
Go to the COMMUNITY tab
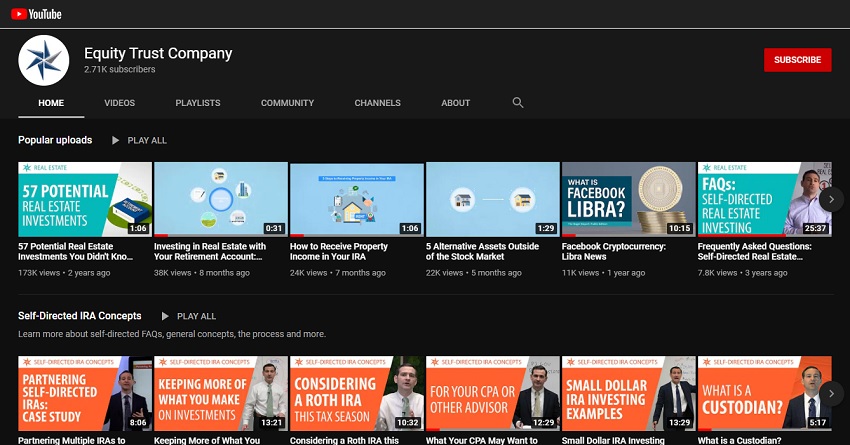(x=287, y=102)
